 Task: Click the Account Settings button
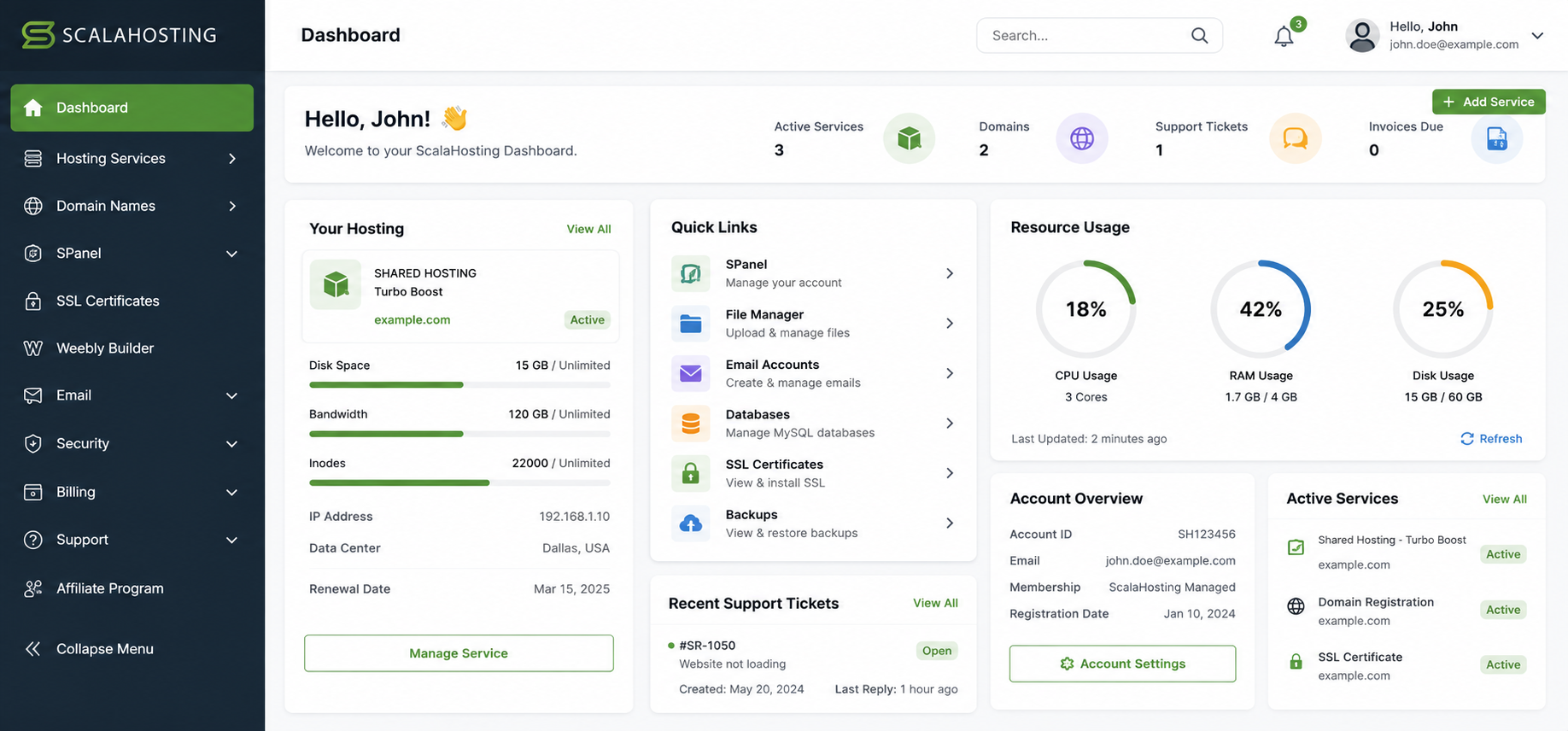click(1122, 664)
